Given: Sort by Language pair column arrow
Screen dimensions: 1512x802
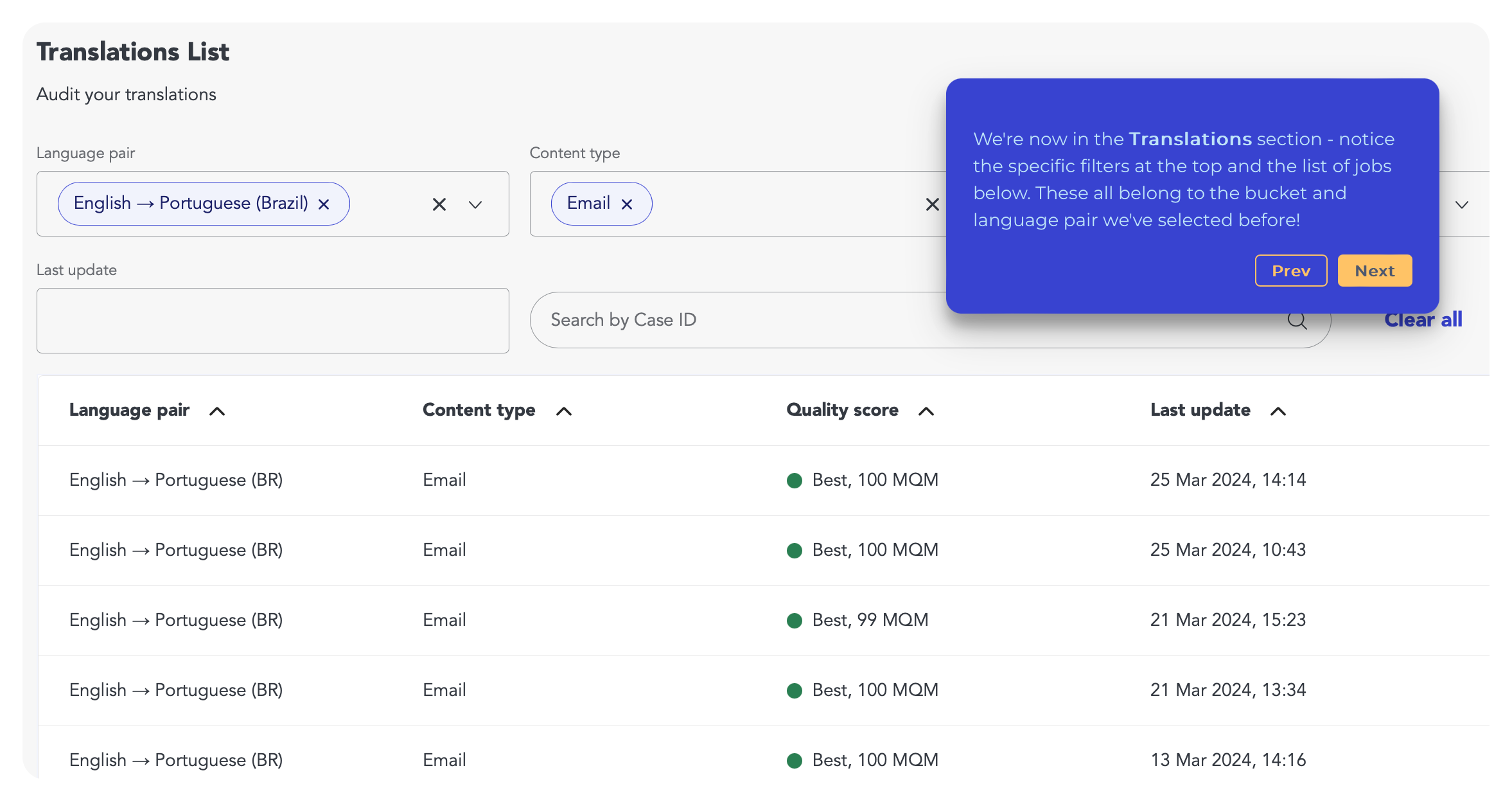Looking at the screenshot, I should click(x=217, y=411).
